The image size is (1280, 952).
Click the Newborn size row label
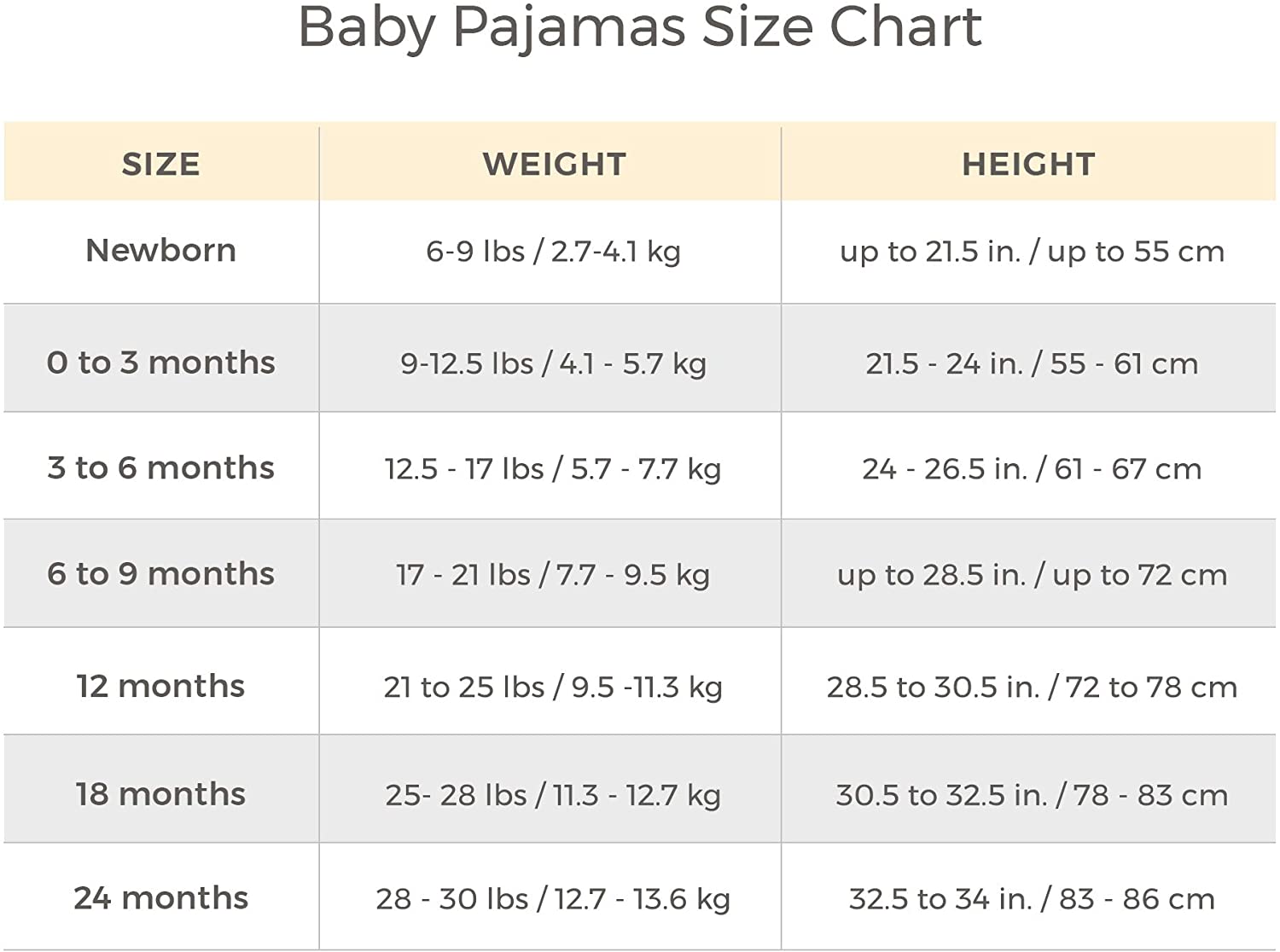[x=160, y=251]
